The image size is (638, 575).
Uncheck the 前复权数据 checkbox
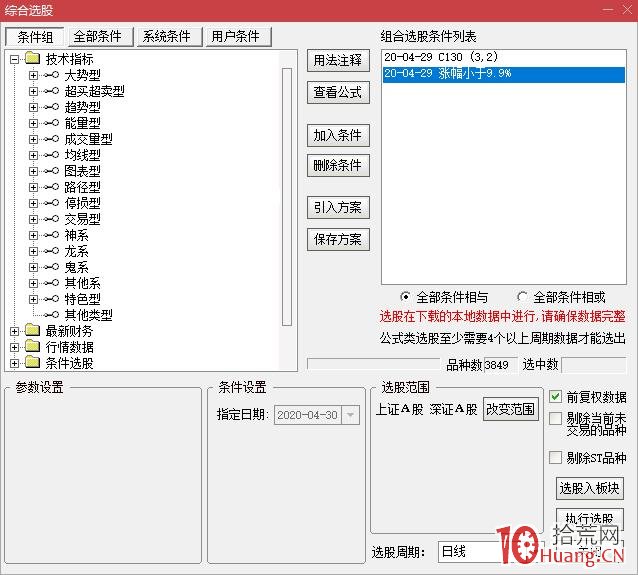[555, 396]
